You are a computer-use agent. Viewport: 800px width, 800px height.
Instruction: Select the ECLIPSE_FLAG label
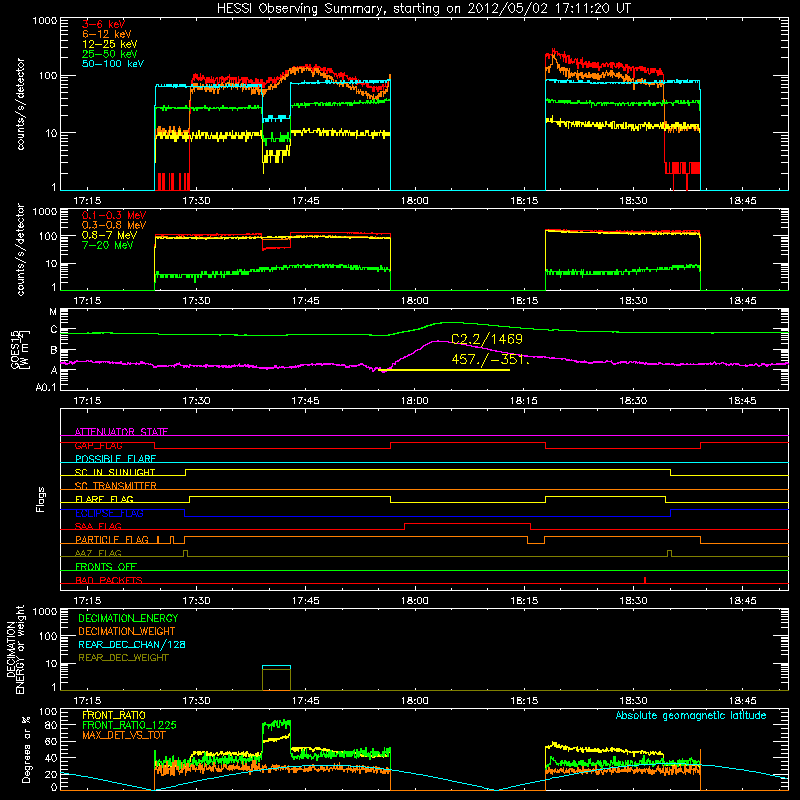pyautogui.click(x=109, y=513)
